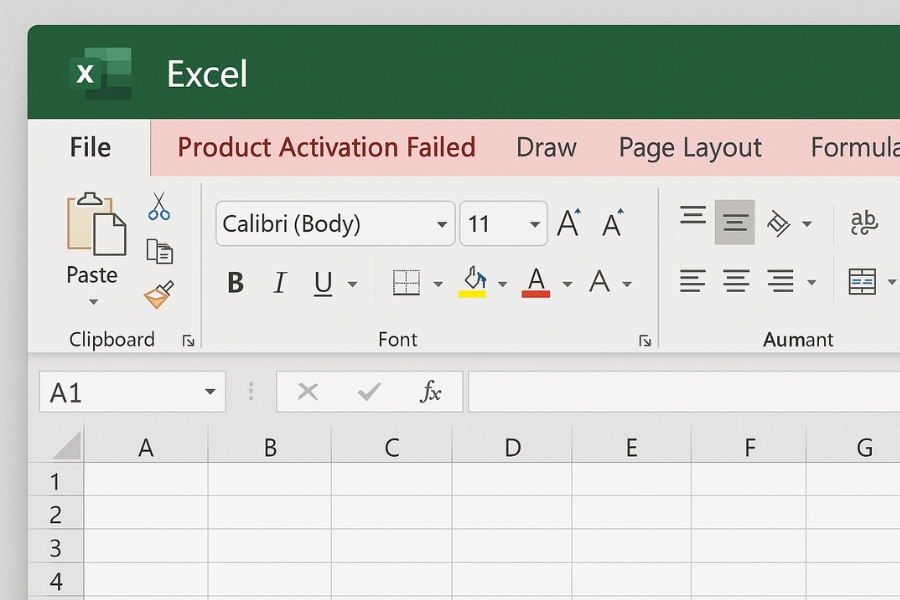Align text to the right
Screen dimensions: 900x600
(x=780, y=281)
